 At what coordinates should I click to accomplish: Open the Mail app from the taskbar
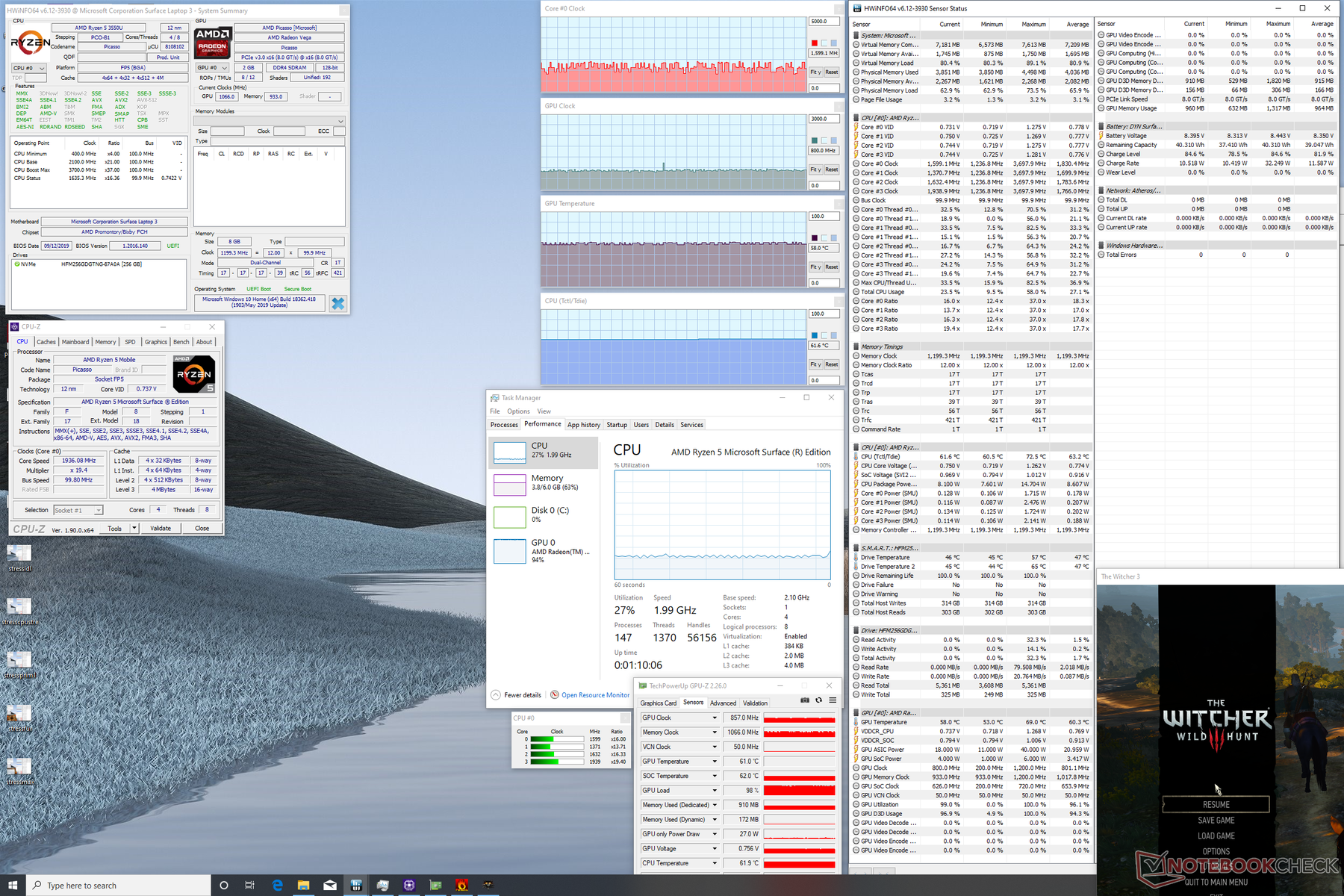(330, 886)
